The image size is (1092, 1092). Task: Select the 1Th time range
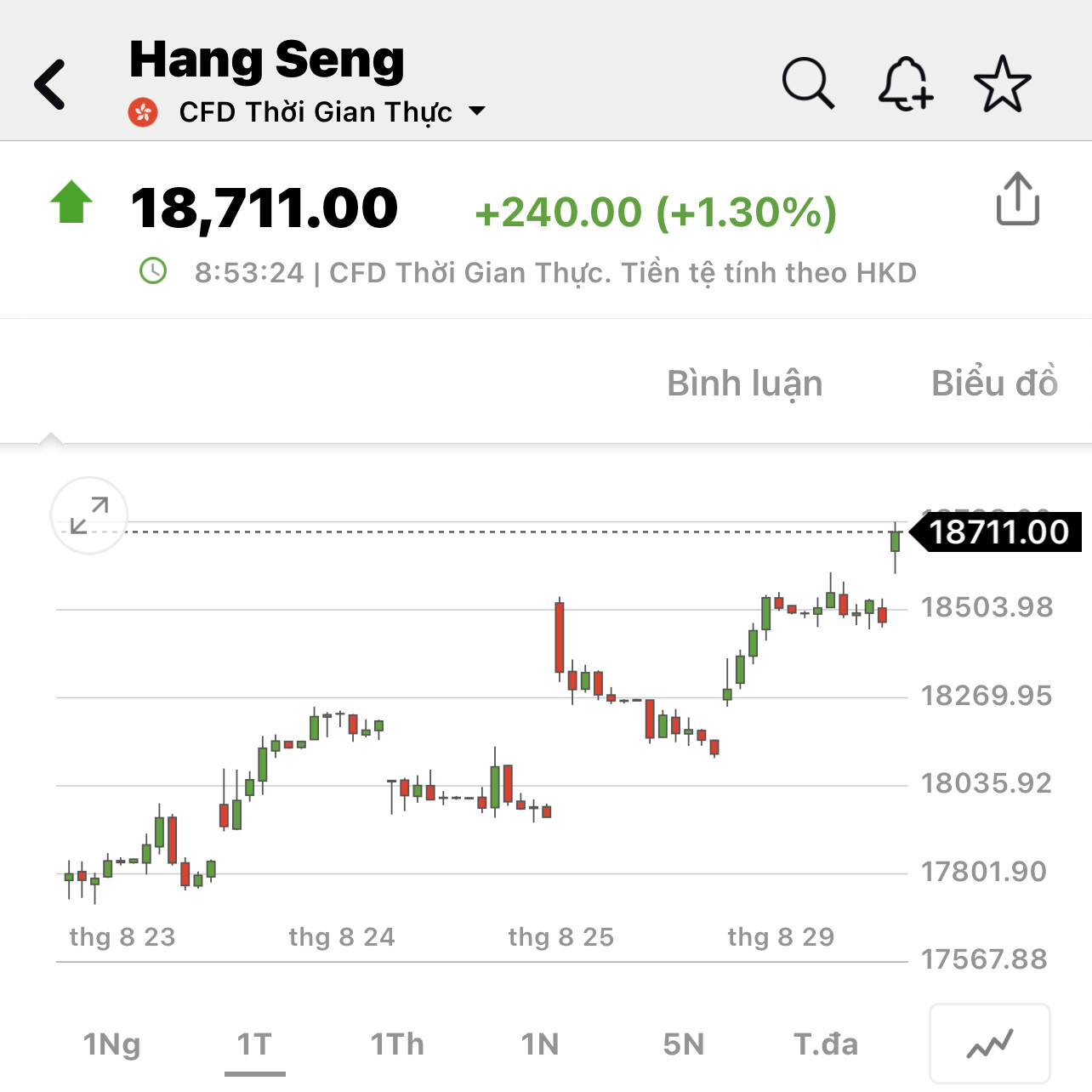(x=397, y=1044)
